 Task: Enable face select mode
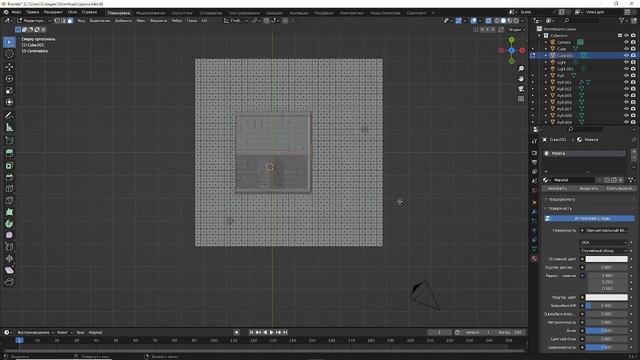[x=70, y=20]
